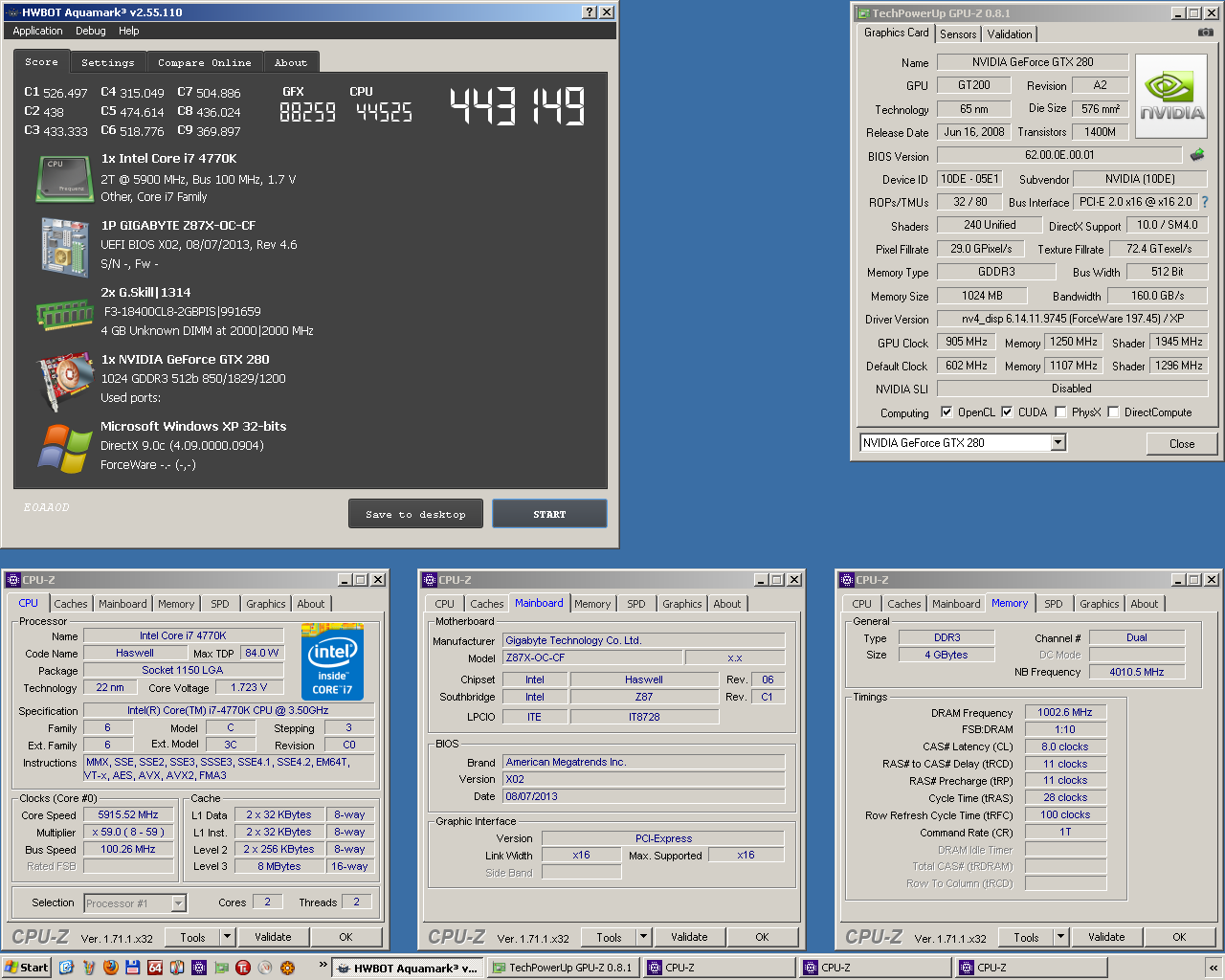This screenshot has width=1225, height=980.
Task: Open Graphics tab in the CPU-Z Memory timings window
Action: (x=1100, y=604)
